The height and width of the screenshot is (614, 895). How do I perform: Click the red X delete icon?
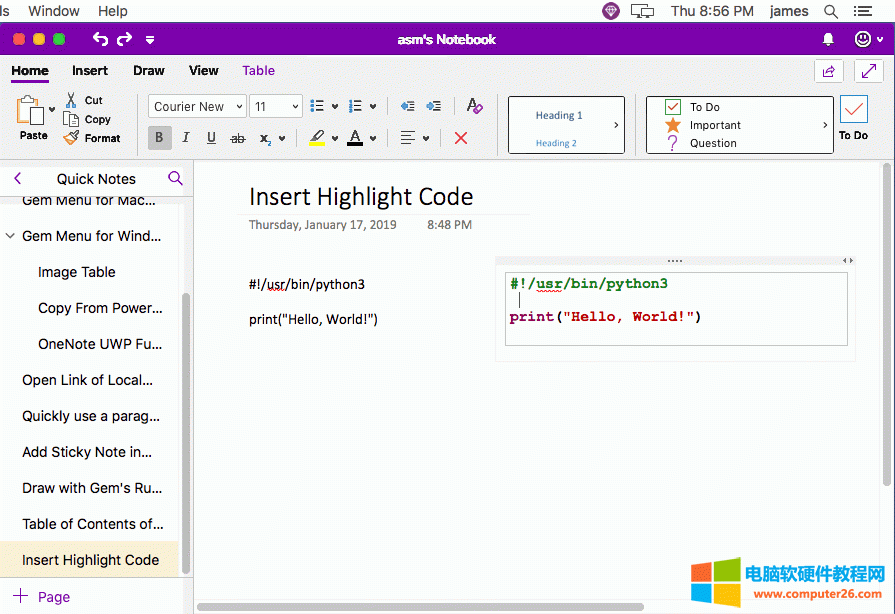(461, 138)
